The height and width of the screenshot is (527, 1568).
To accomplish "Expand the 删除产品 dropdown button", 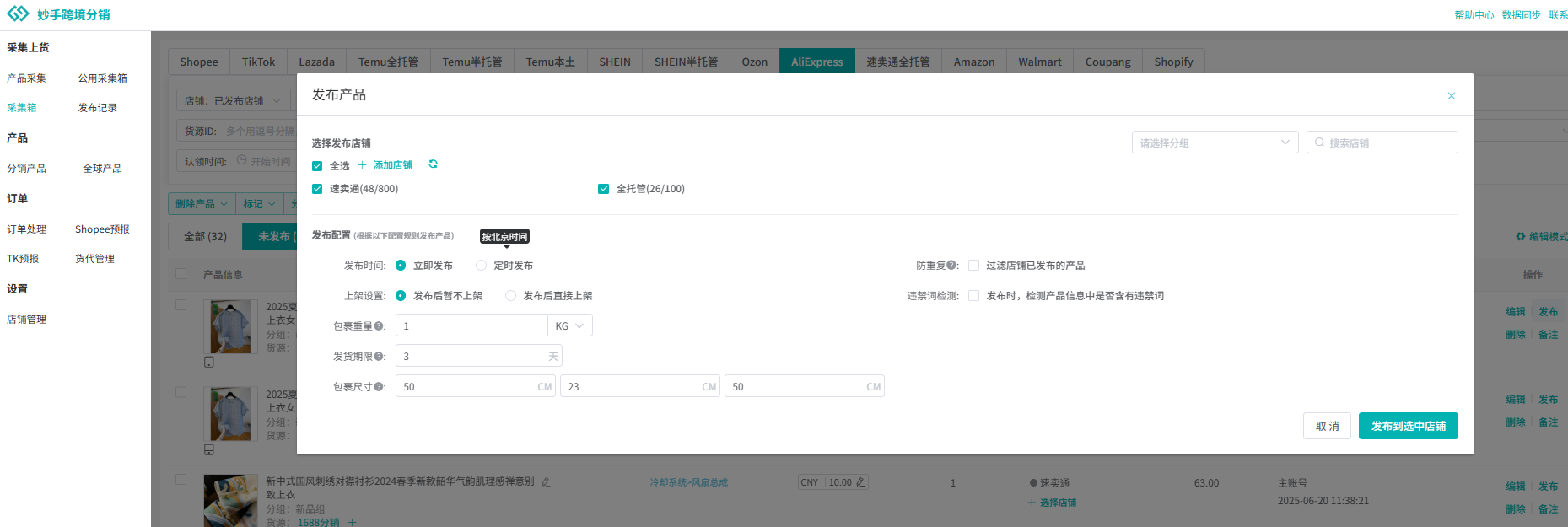I will [202, 204].
